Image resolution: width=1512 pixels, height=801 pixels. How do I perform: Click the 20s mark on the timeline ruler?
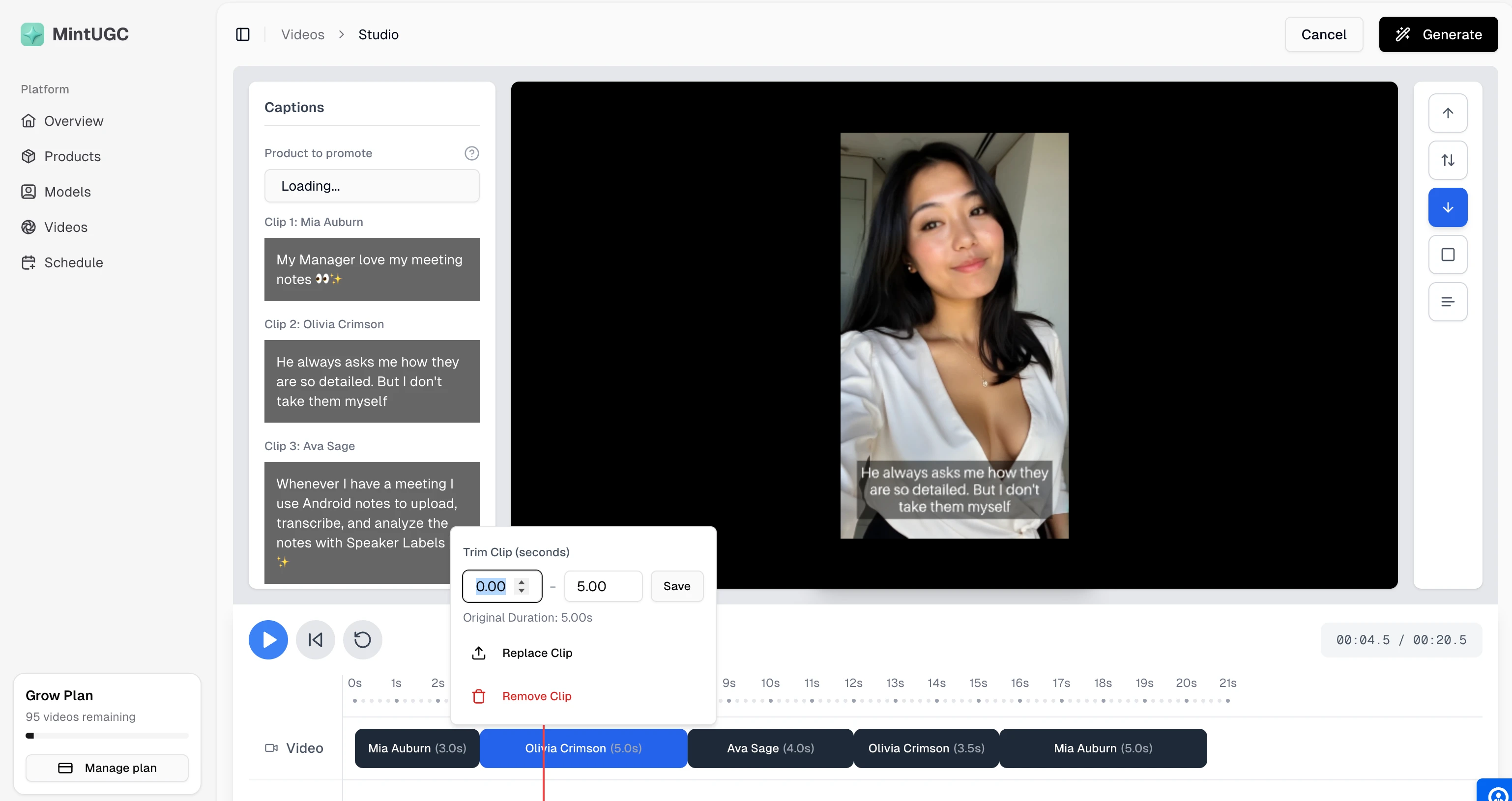pos(1186,684)
